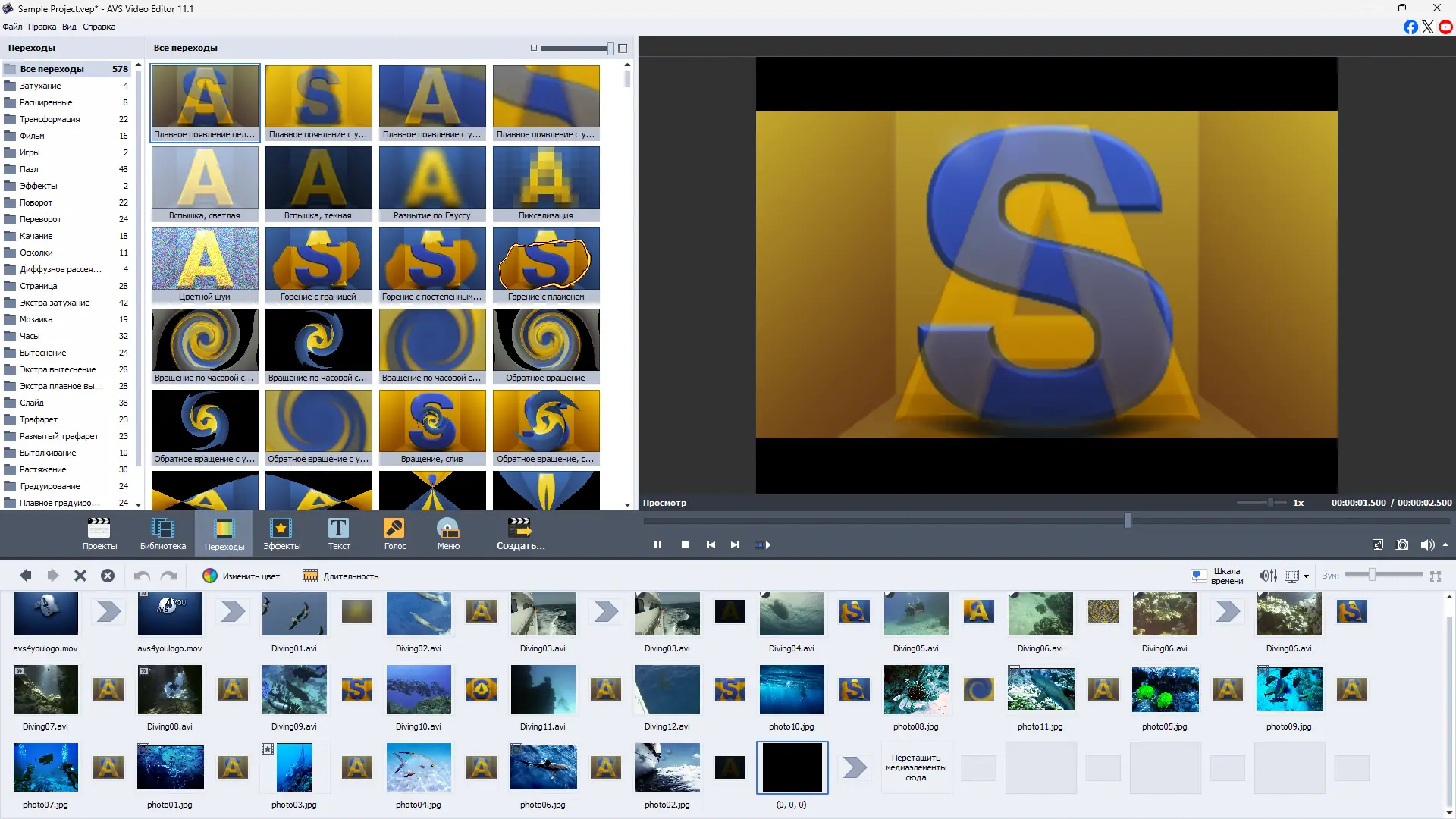Pause the preview playback
1456x819 pixels.
click(x=657, y=544)
